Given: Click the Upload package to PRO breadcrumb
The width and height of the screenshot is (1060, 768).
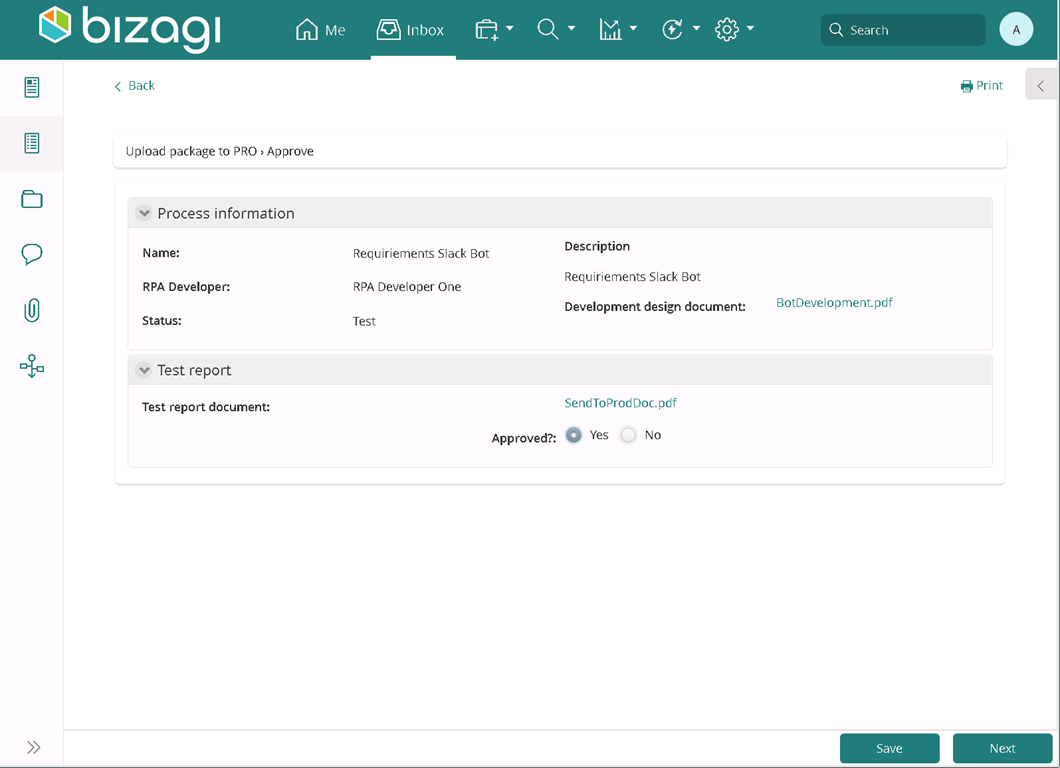Looking at the screenshot, I should (191, 151).
